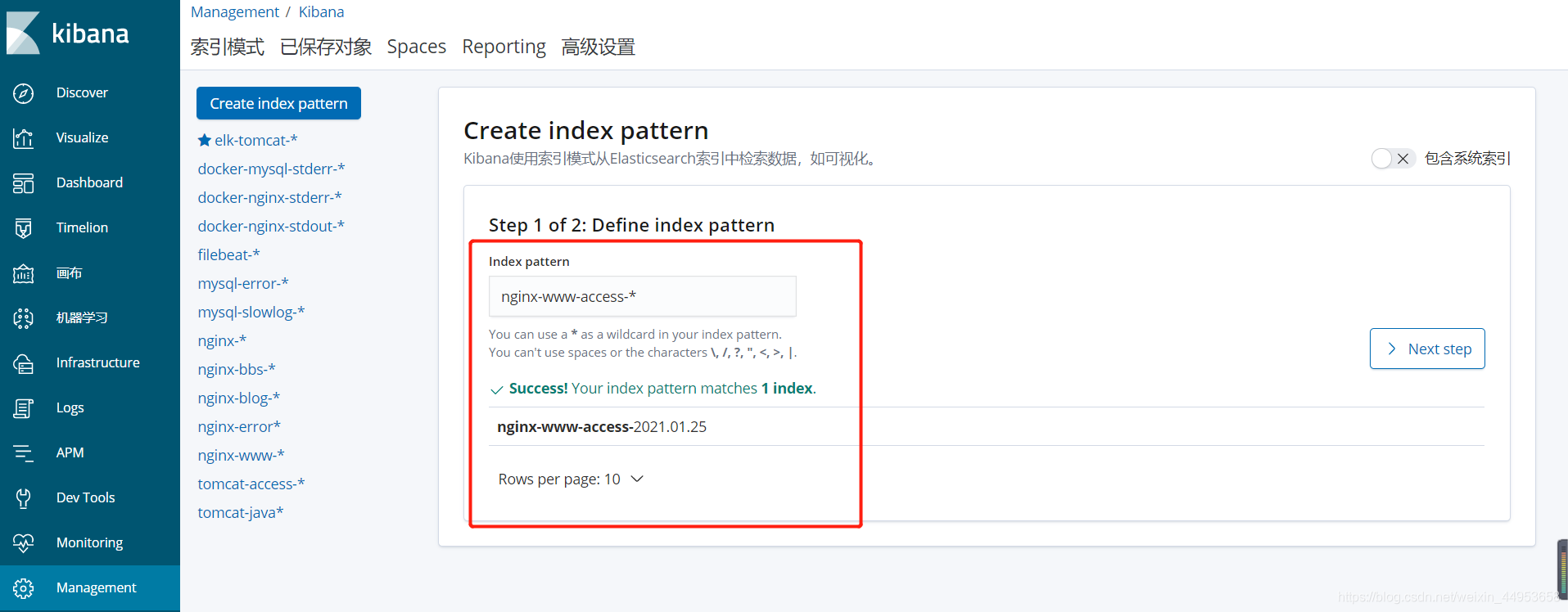Open docker-nginx-stdout-* index pattern

point(271,226)
